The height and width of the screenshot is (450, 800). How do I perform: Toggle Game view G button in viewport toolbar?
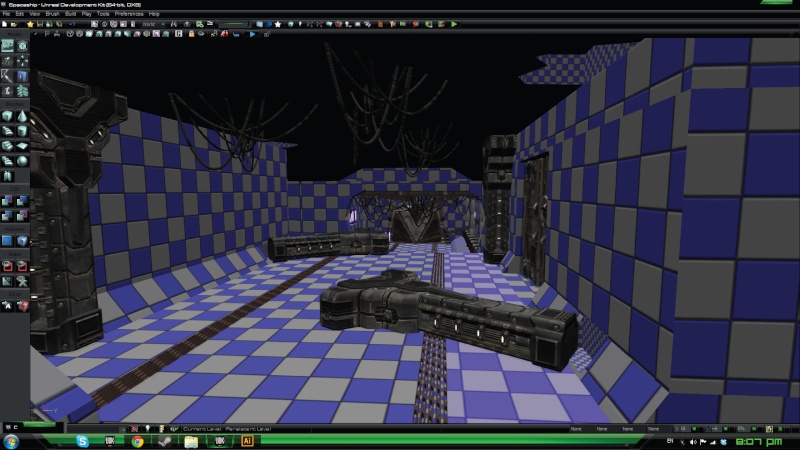click(x=179, y=34)
